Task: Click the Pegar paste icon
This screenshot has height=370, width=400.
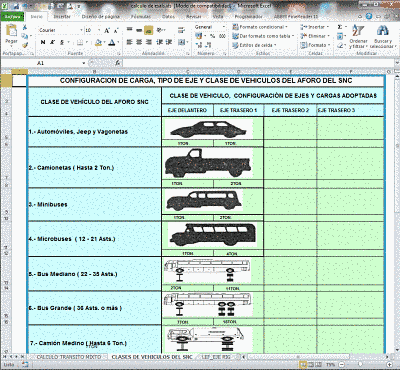Action: click(x=11, y=31)
